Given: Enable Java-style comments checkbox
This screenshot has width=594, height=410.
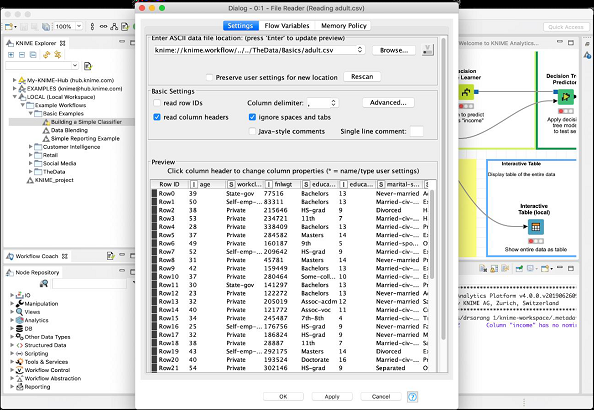Looking at the screenshot, I should (252, 131).
